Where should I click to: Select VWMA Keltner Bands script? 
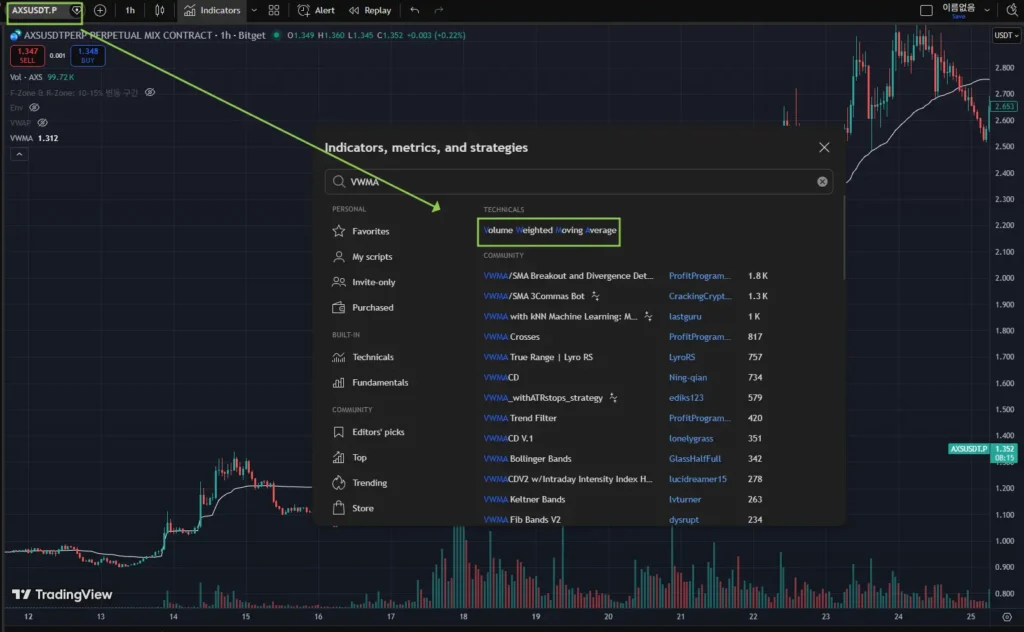pos(524,499)
